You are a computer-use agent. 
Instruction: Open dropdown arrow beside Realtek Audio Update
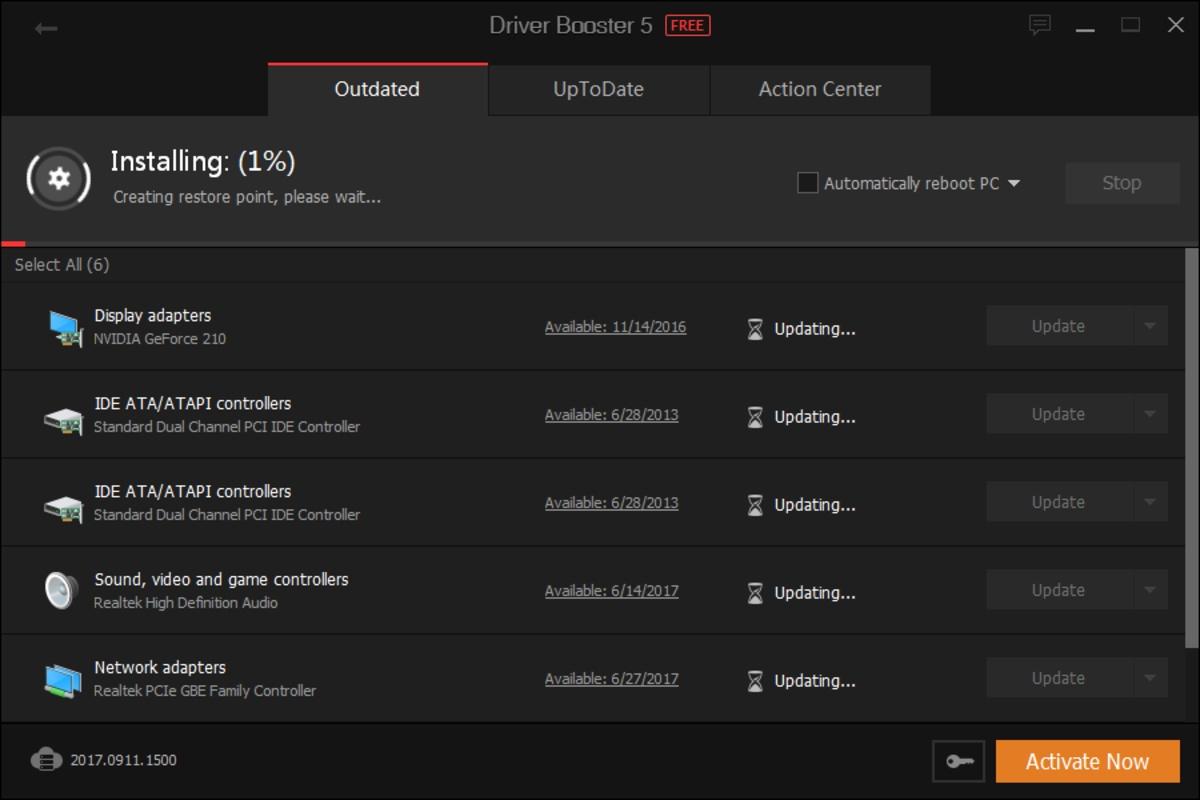[1150, 590]
